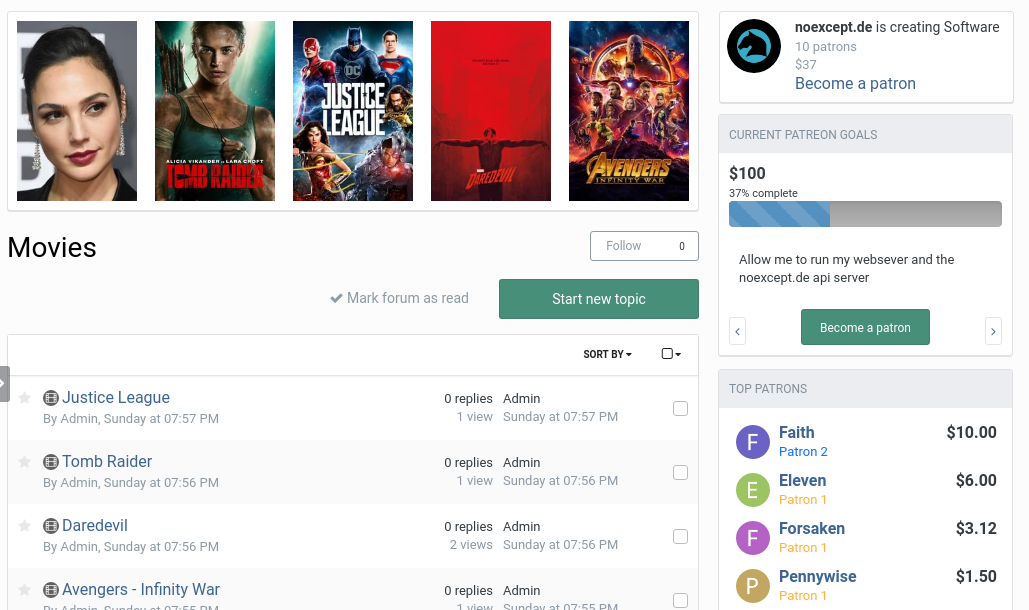Viewport: 1029px width, 610px height.
Task: Click the Justice League poster thumbnail
Action: (352, 111)
